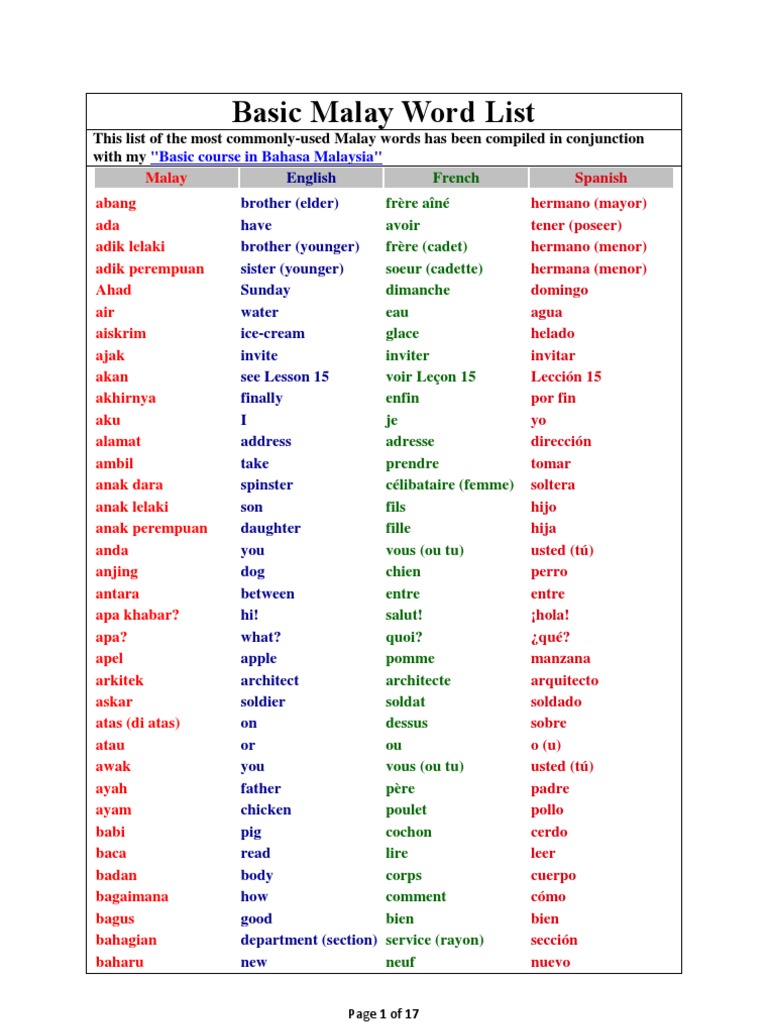Click the Malay entry atas (di atas)
Viewport: 768px width, 1024px height.
137,724
